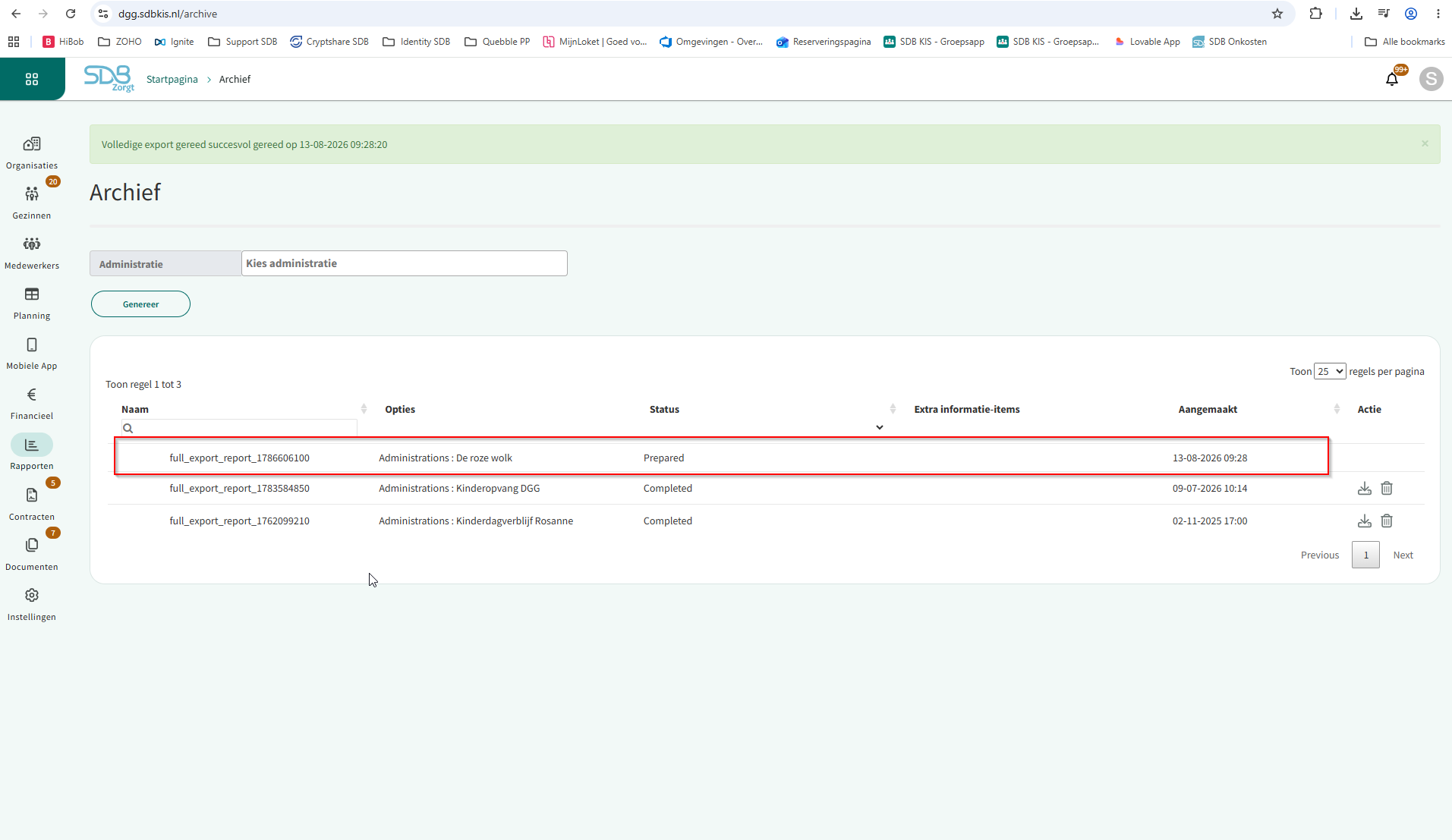Sort the table by Aangemaakt
This screenshot has height=840, width=1452.
click(x=1337, y=409)
